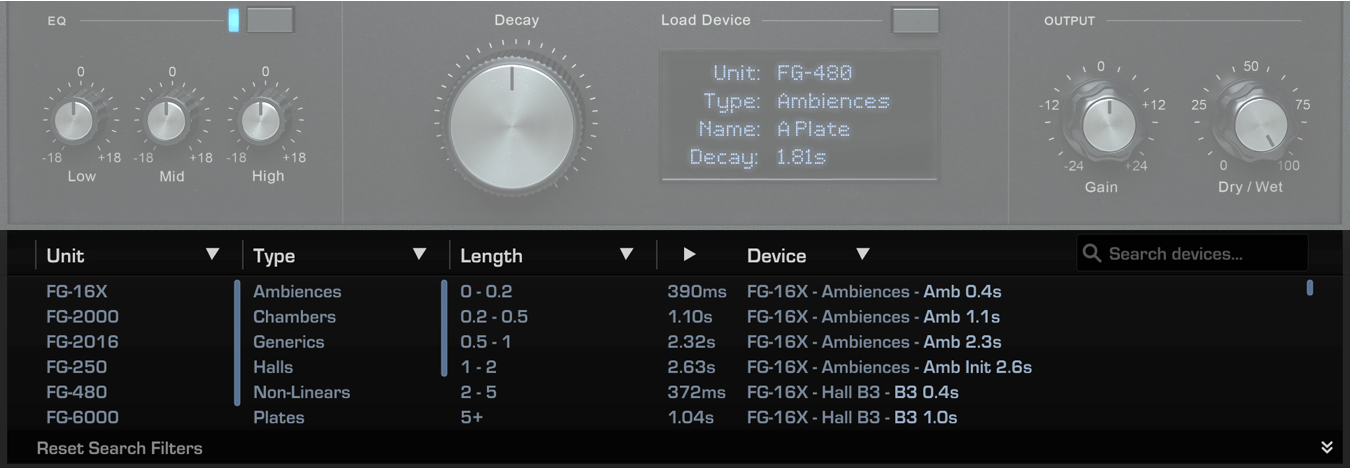Screen dimensions: 1351x469
Task: Filter by Generics type
Action: [x=289, y=342]
